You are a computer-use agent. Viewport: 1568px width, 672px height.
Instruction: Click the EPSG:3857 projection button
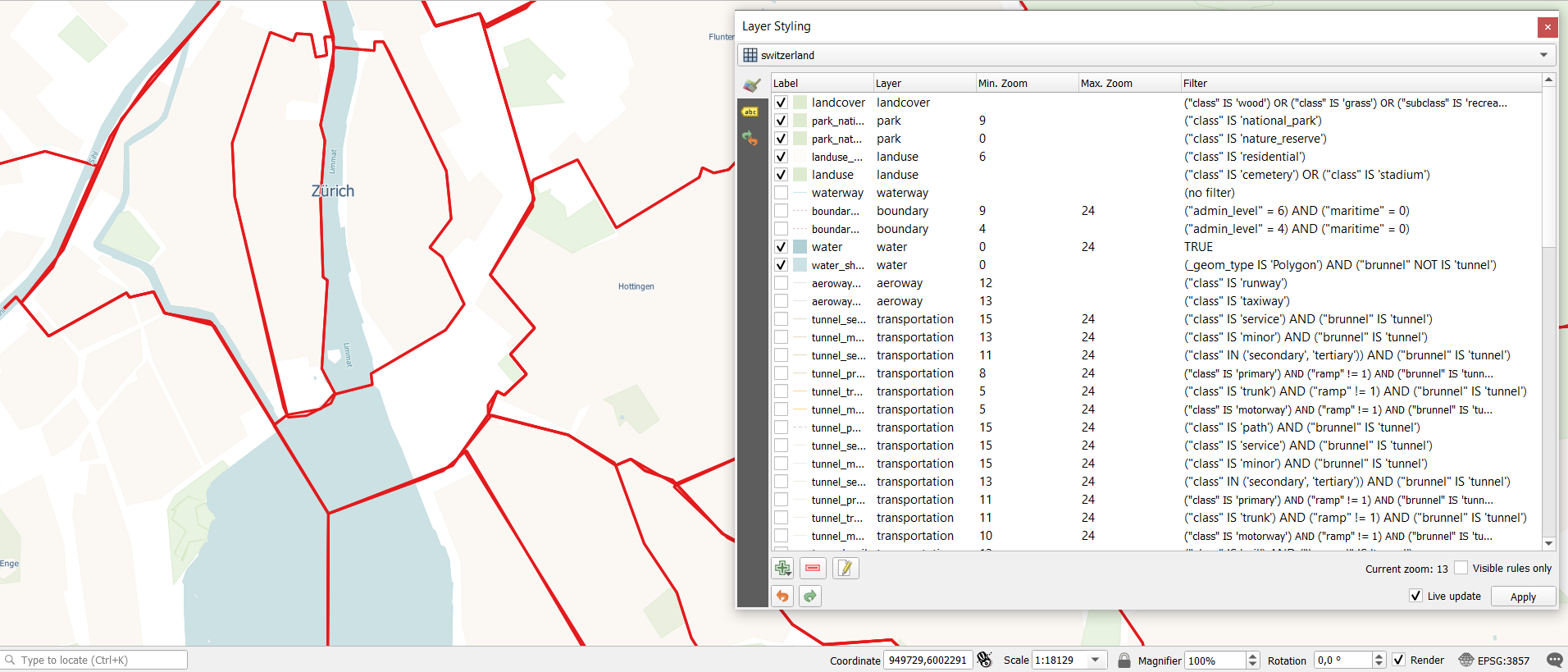pyautogui.click(x=1494, y=661)
